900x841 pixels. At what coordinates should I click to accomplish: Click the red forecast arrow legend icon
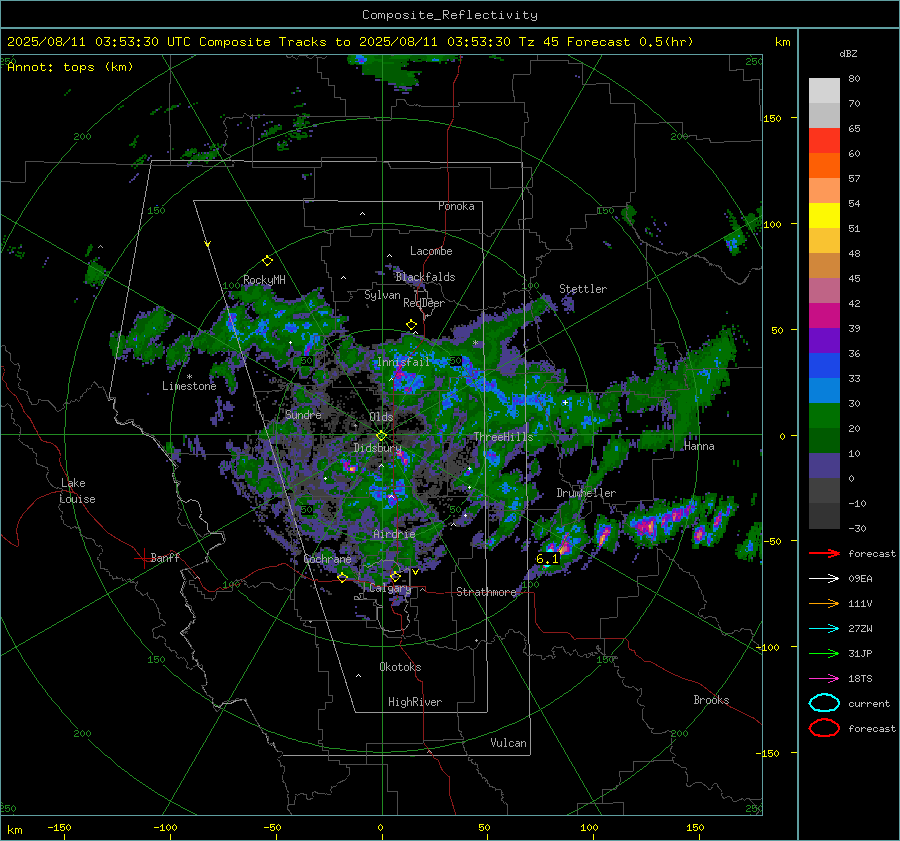pos(824,553)
